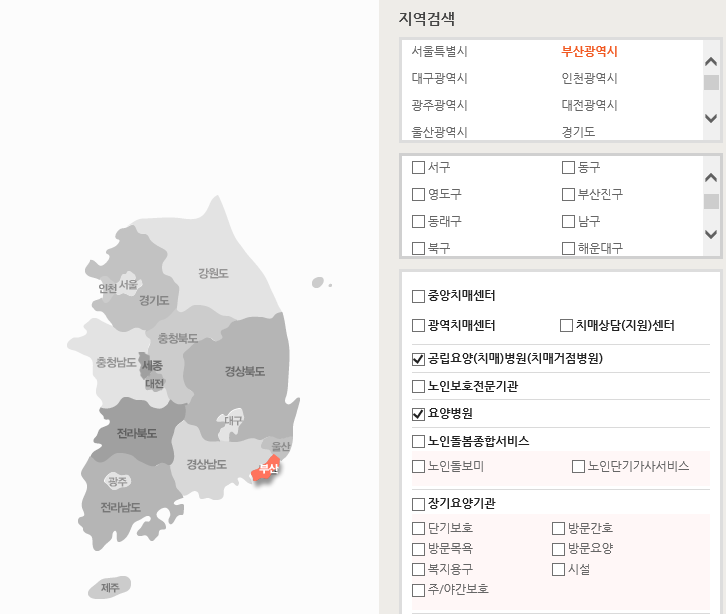726x614 pixels.
Task: Check the 영도구 district checkbox
Action: tap(418, 194)
